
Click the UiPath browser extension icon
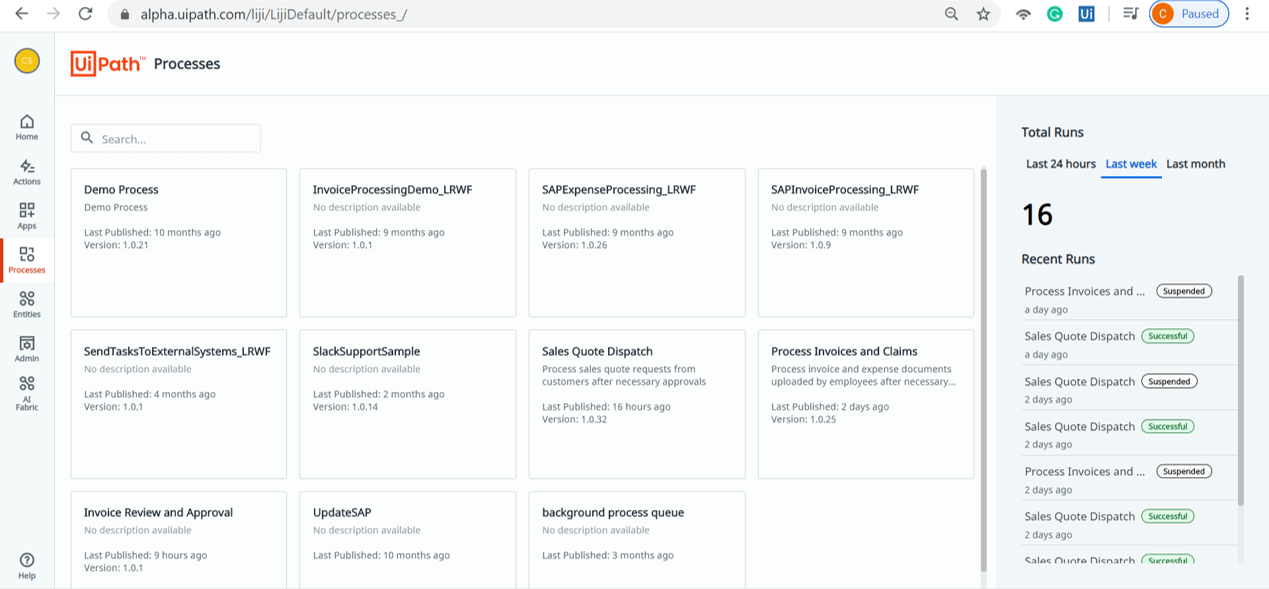point(1086,14)
